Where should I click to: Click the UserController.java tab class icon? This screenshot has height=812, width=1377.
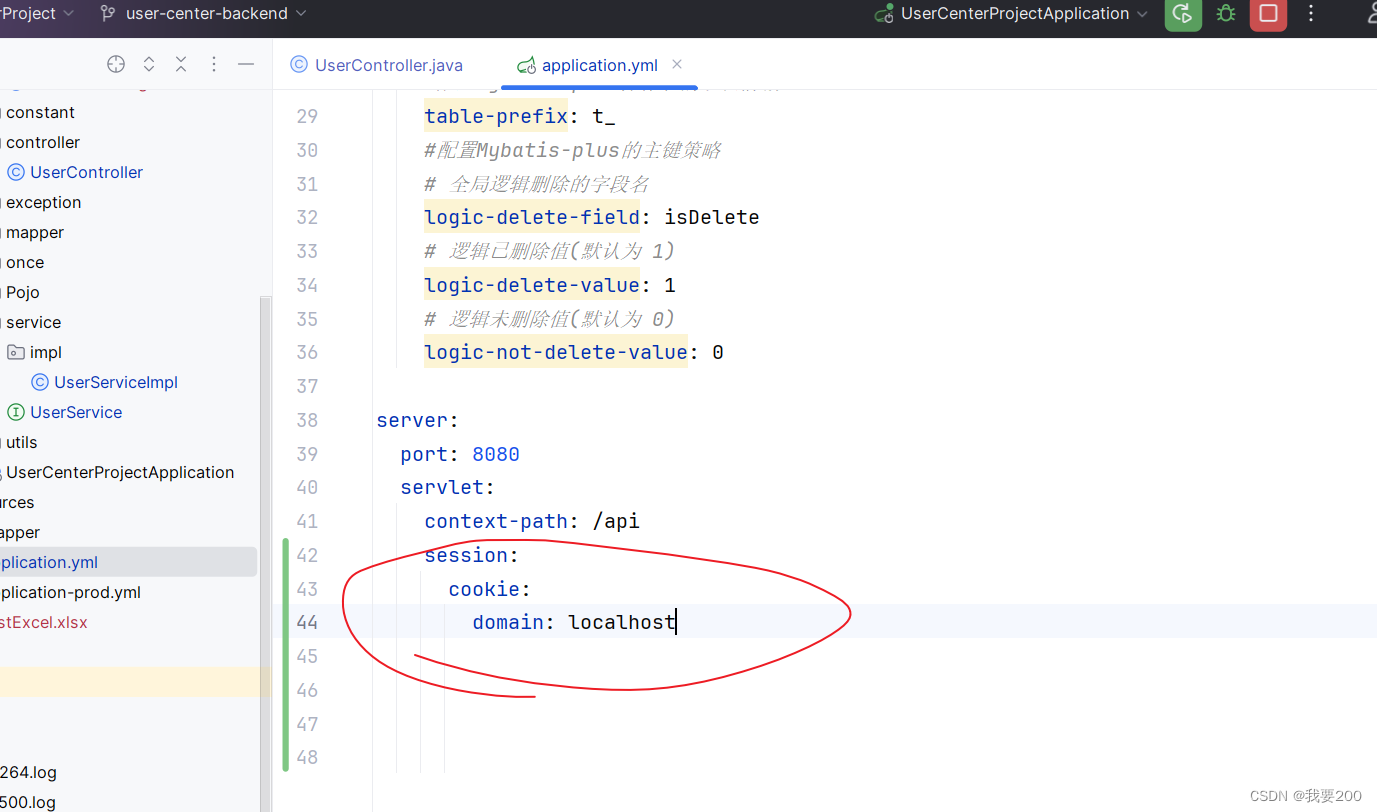tap(298, 65)
